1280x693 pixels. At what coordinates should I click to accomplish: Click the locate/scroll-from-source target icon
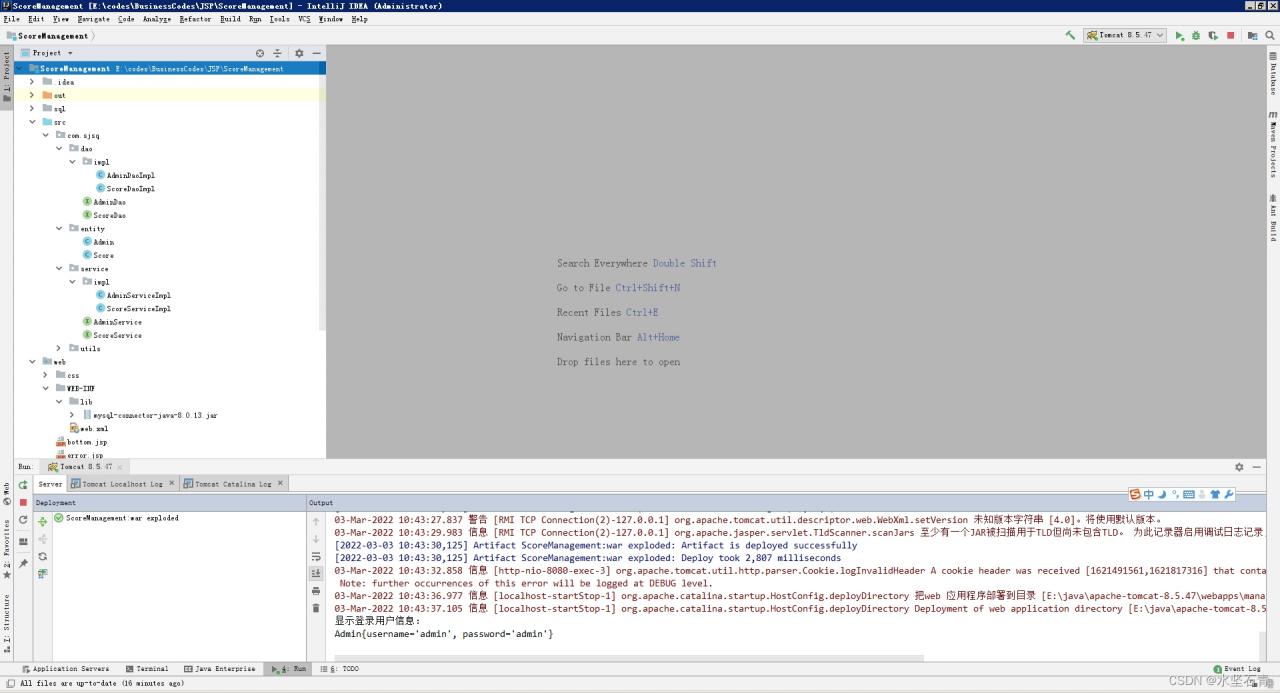pyautogui.click(x=260, y=53)
